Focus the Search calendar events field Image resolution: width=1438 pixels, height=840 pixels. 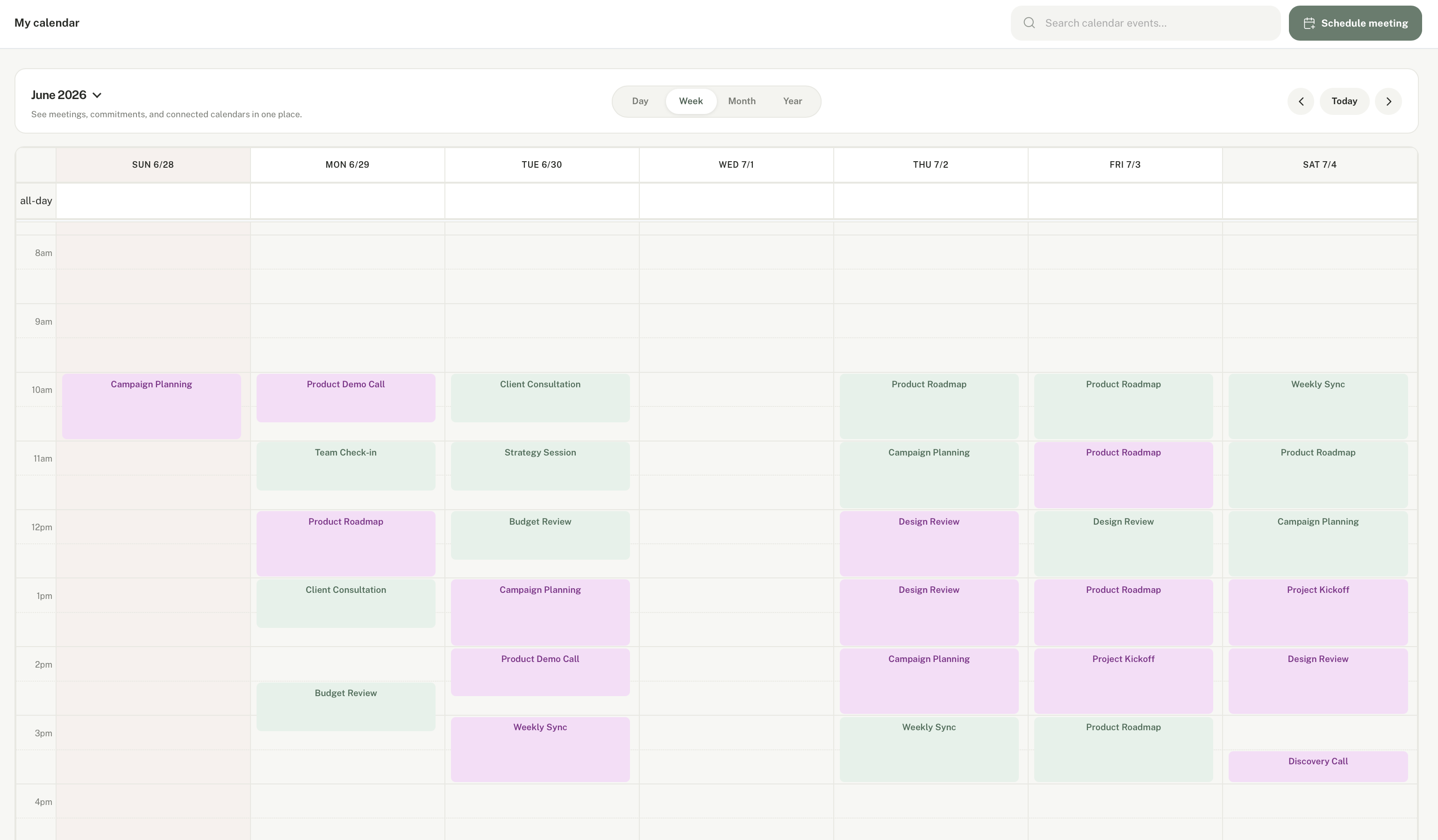click(x=1145, y=23)
